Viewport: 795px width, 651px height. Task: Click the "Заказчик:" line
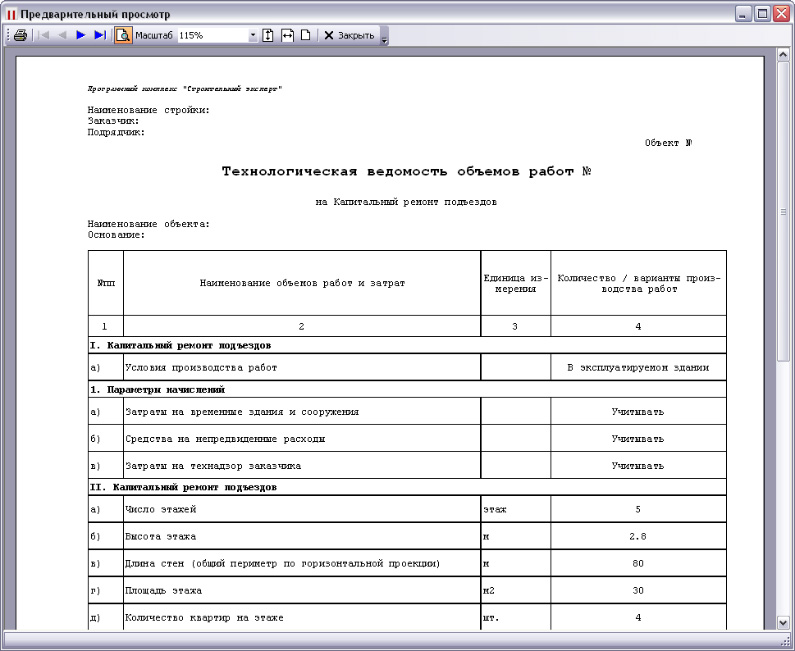[113, 121]
